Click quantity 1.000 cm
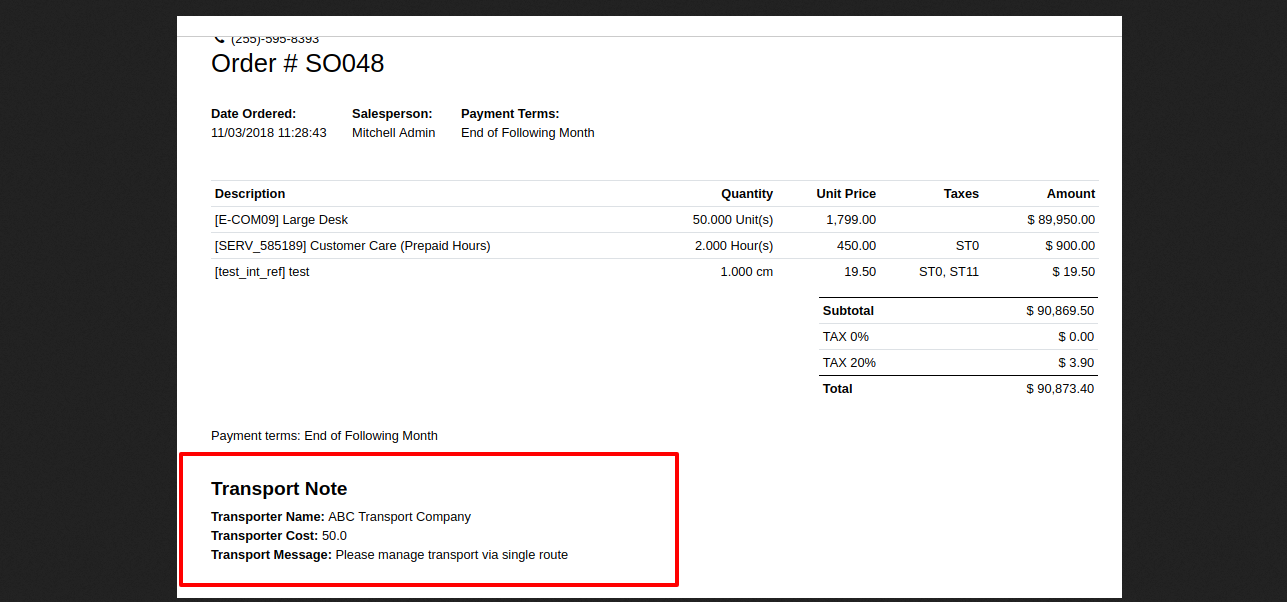 point(747,272)
